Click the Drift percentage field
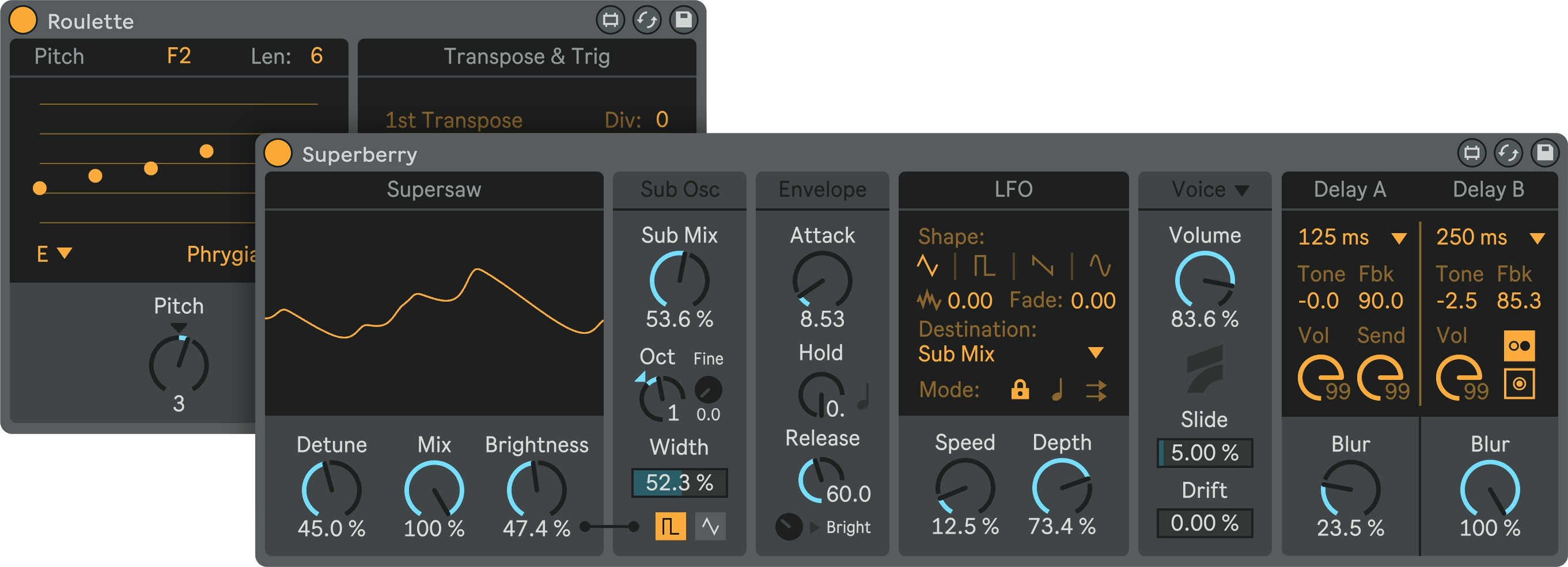Viewport: 1568px width, 567px height. [x=1204, y=523]
